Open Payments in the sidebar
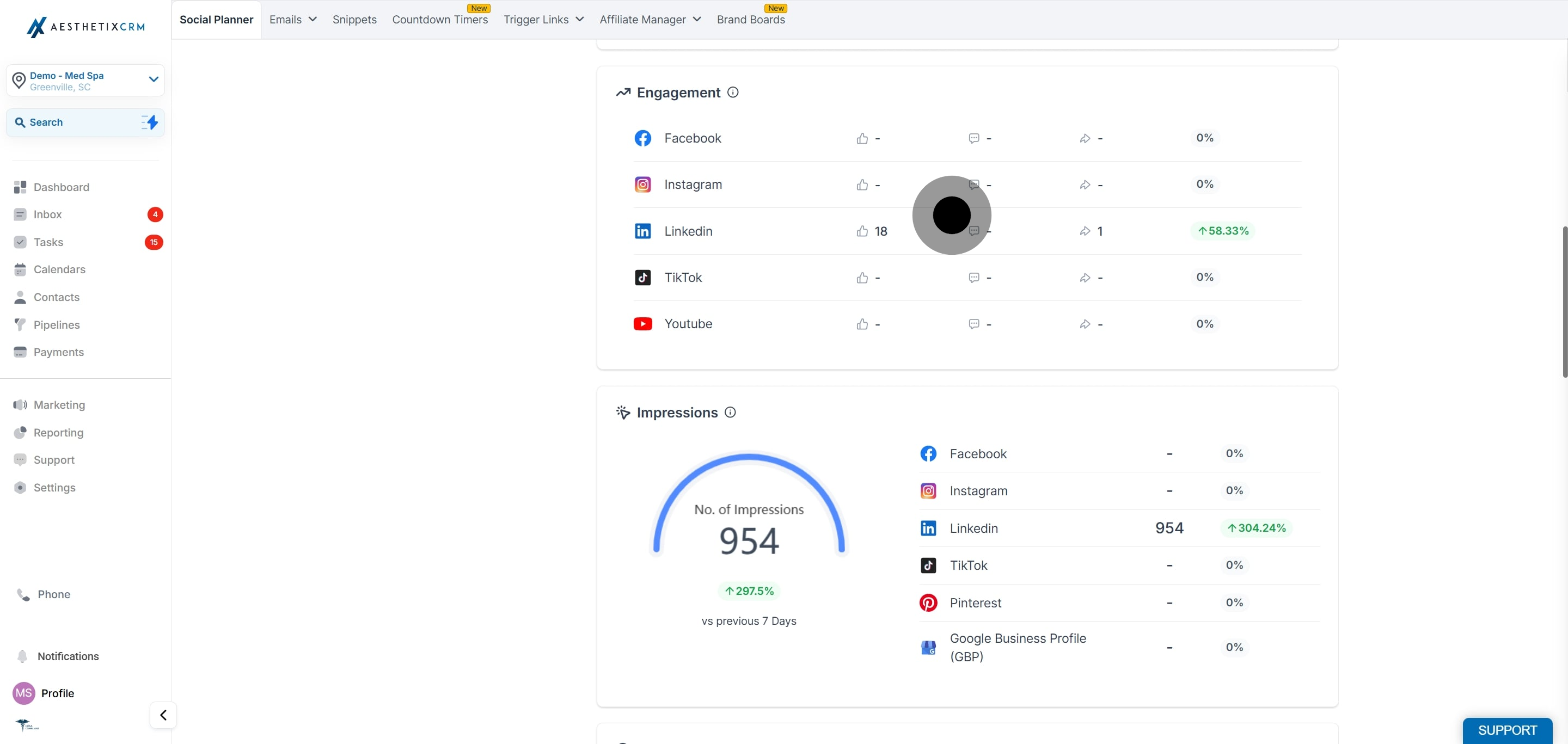Viewport: 1568px width, 744px height. 58,352
